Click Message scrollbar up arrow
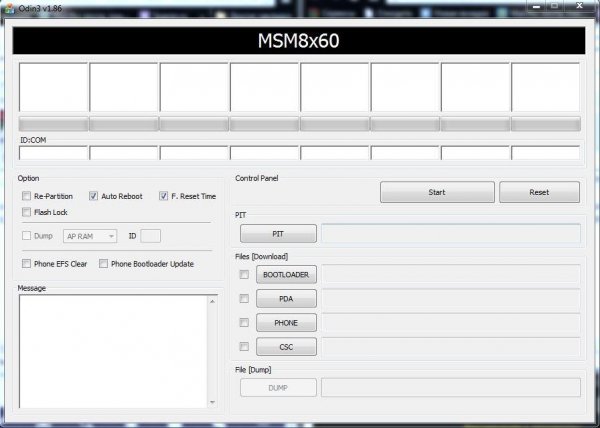This screenshot has height=428, width=600. click(x=212, y=301)
